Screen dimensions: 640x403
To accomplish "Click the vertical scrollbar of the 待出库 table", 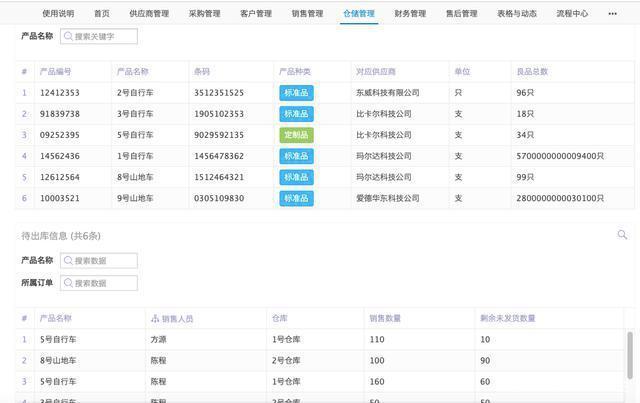I will coord(629,355).
